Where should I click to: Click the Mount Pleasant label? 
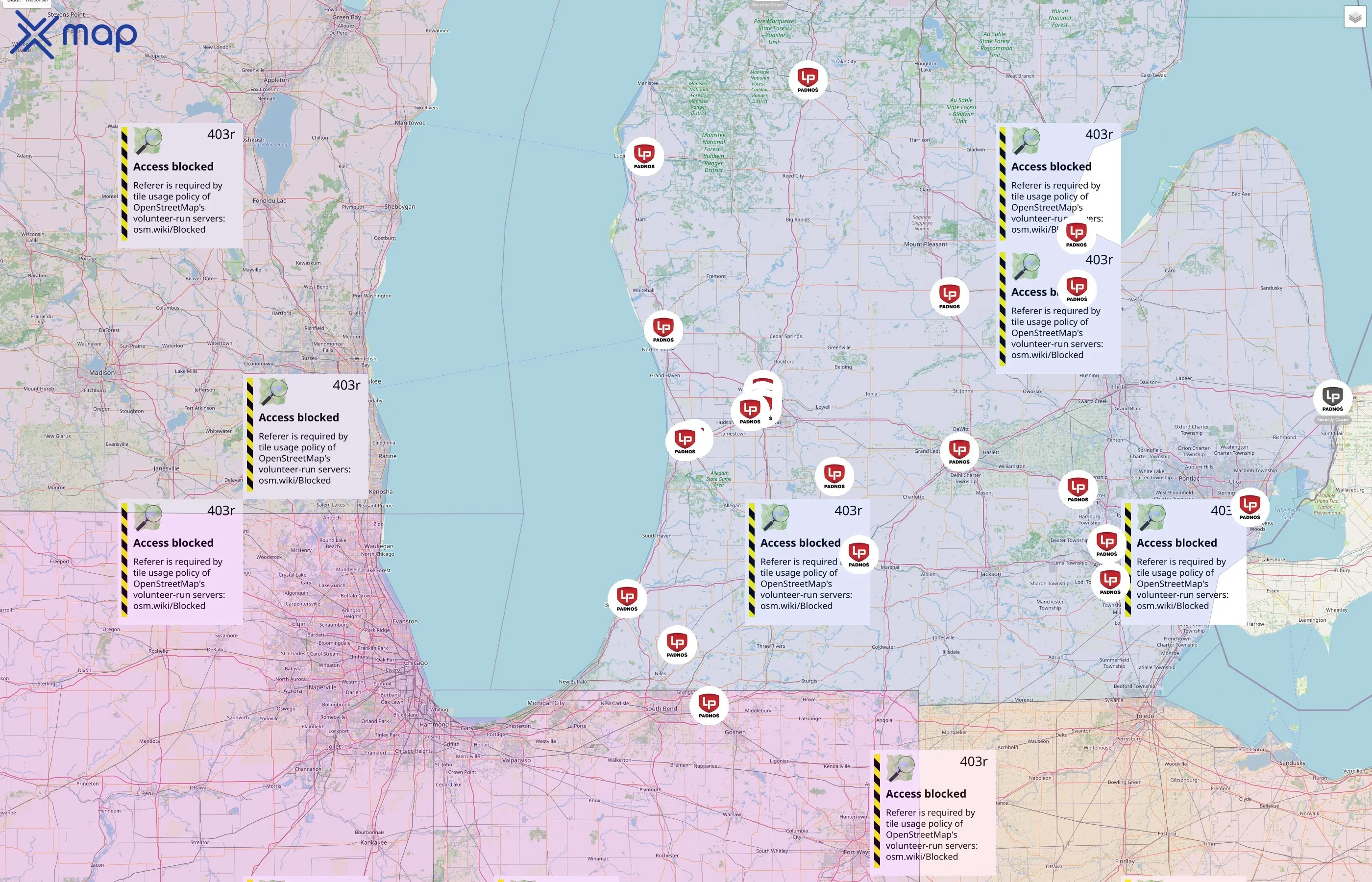(x=925, y=244)
